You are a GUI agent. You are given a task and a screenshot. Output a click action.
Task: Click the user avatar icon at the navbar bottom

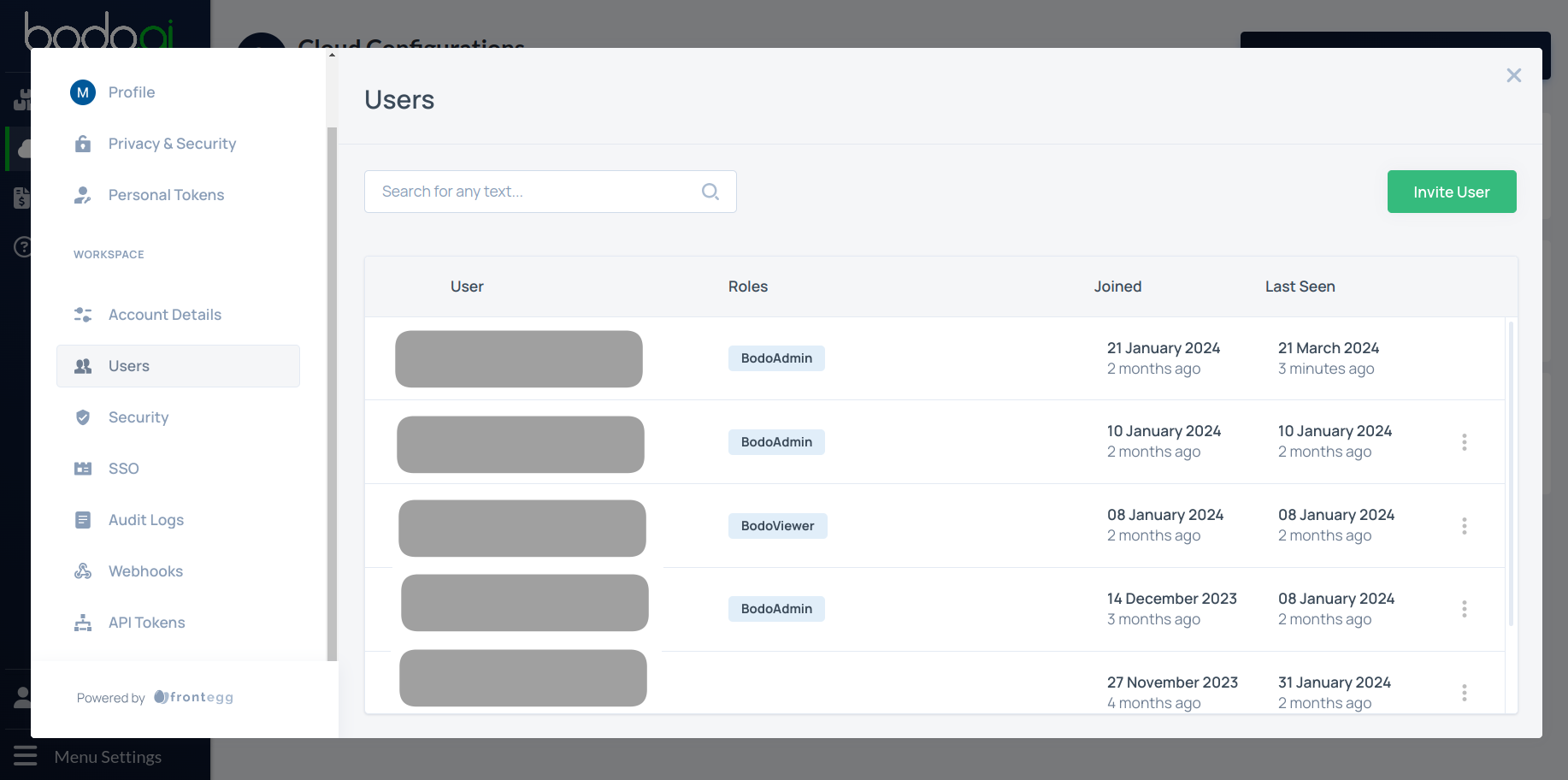[21, 695]
